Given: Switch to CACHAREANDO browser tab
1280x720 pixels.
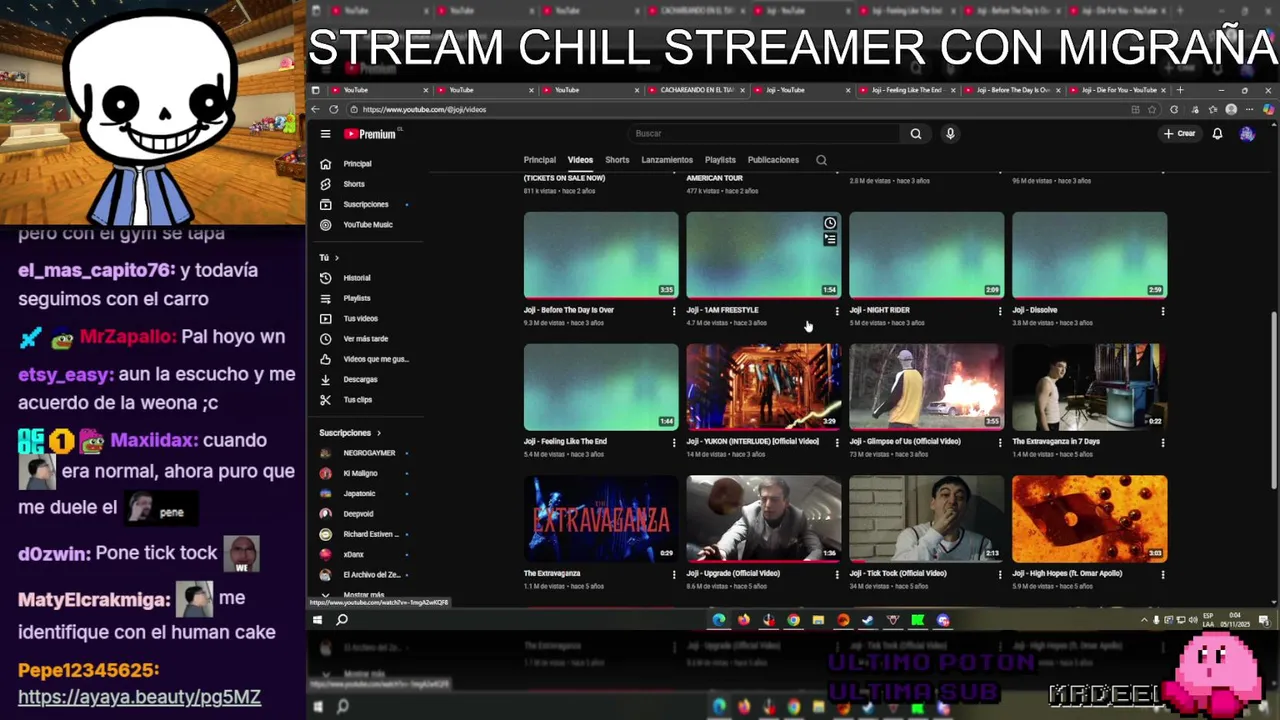Looking at the screenshot, I should click(x=694, y=90).
